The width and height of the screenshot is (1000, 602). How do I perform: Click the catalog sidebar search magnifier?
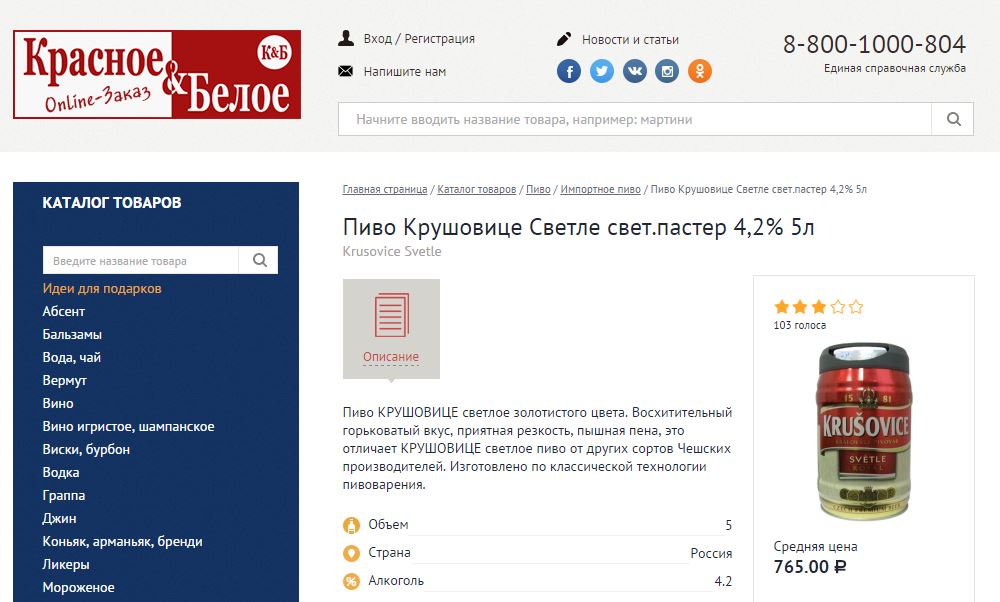pos(259,260)
